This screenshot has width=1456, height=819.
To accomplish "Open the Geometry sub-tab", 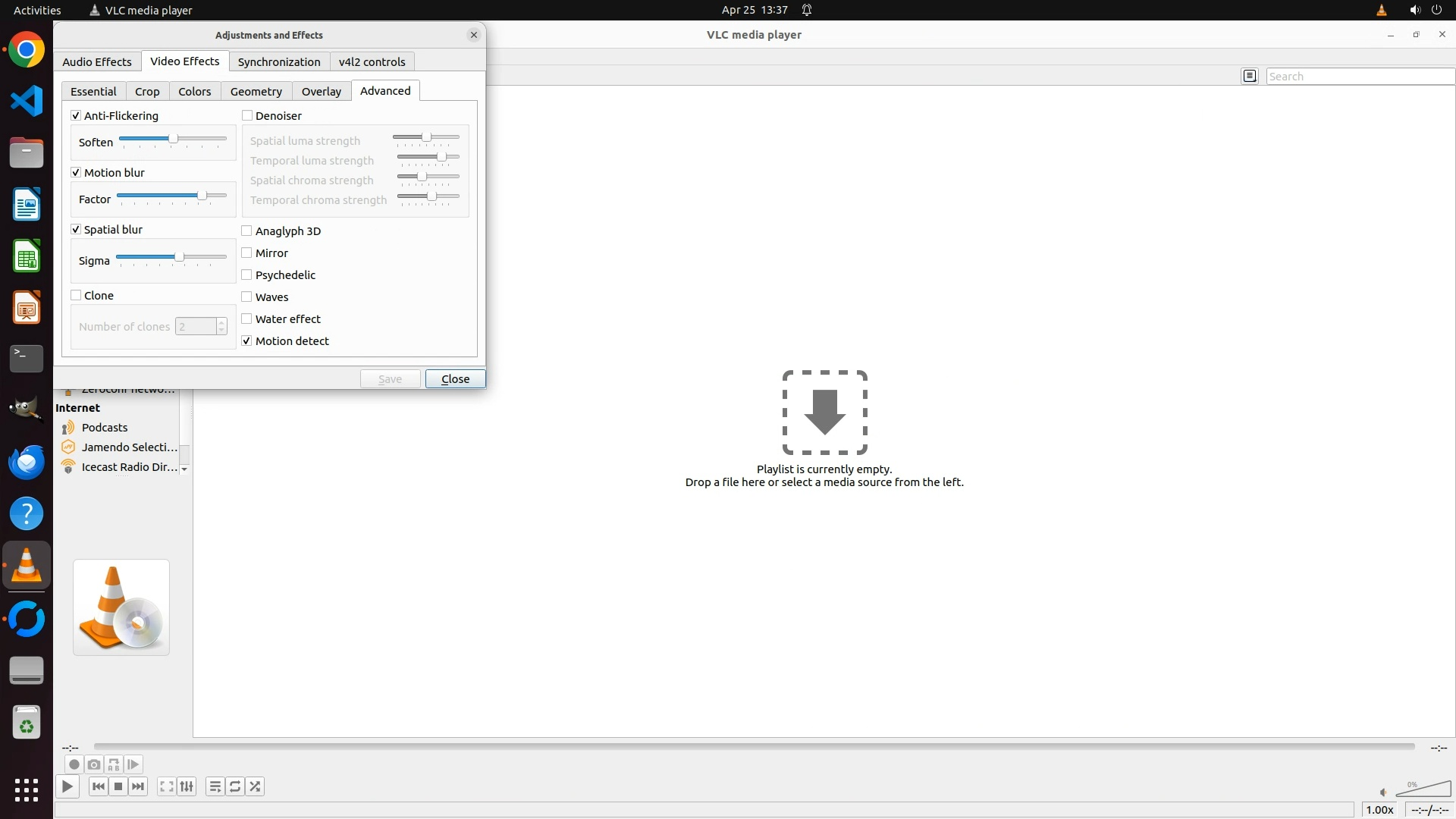I will (256, 91).
